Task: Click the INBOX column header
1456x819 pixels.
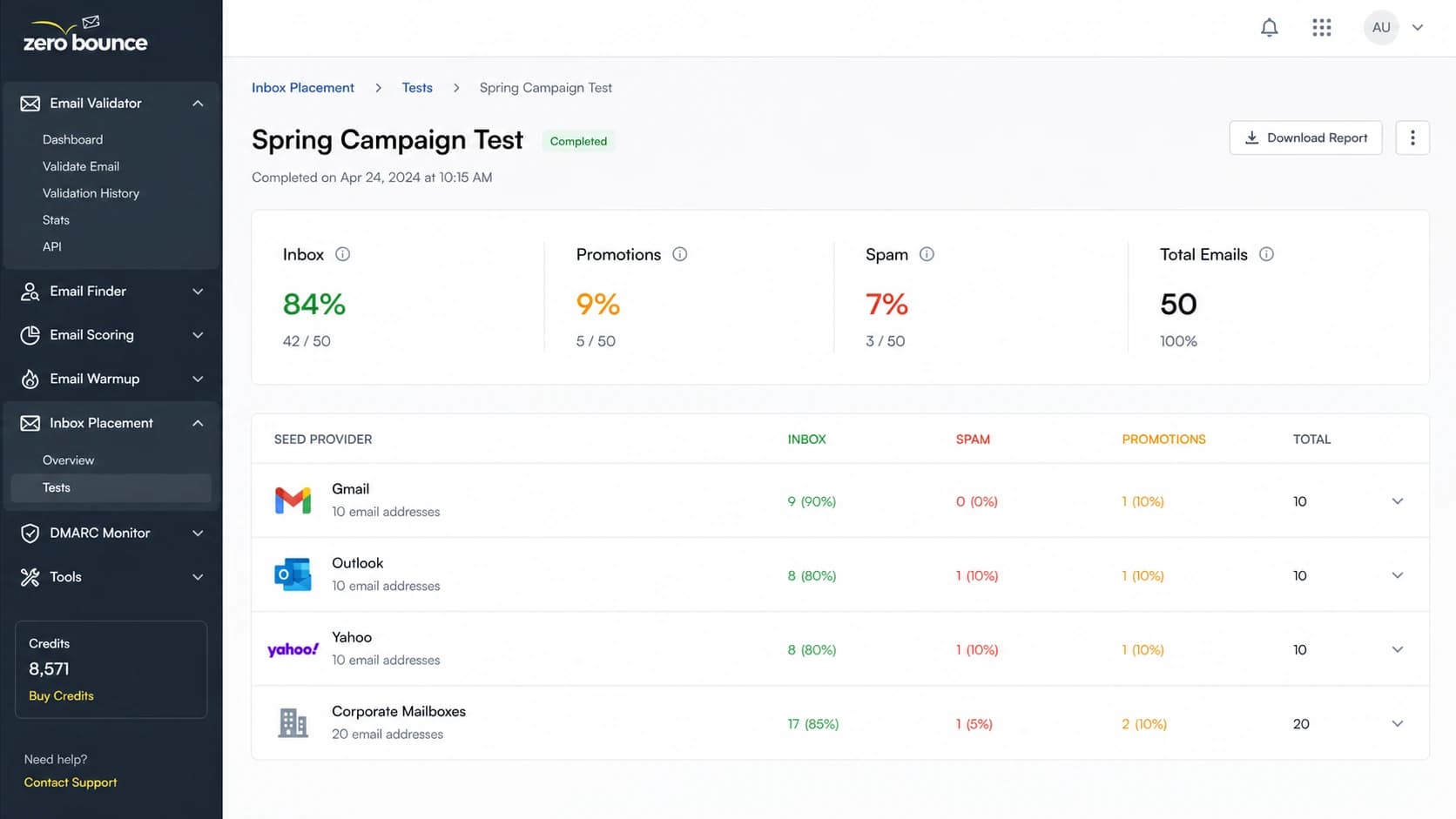Action: 807,440
